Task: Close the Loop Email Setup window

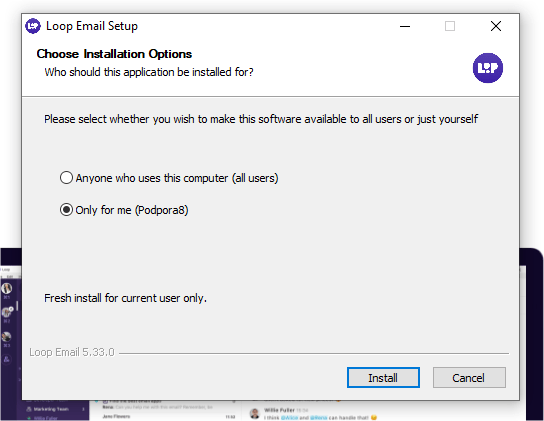Action: pyautogui.click(x=496, y=26)
